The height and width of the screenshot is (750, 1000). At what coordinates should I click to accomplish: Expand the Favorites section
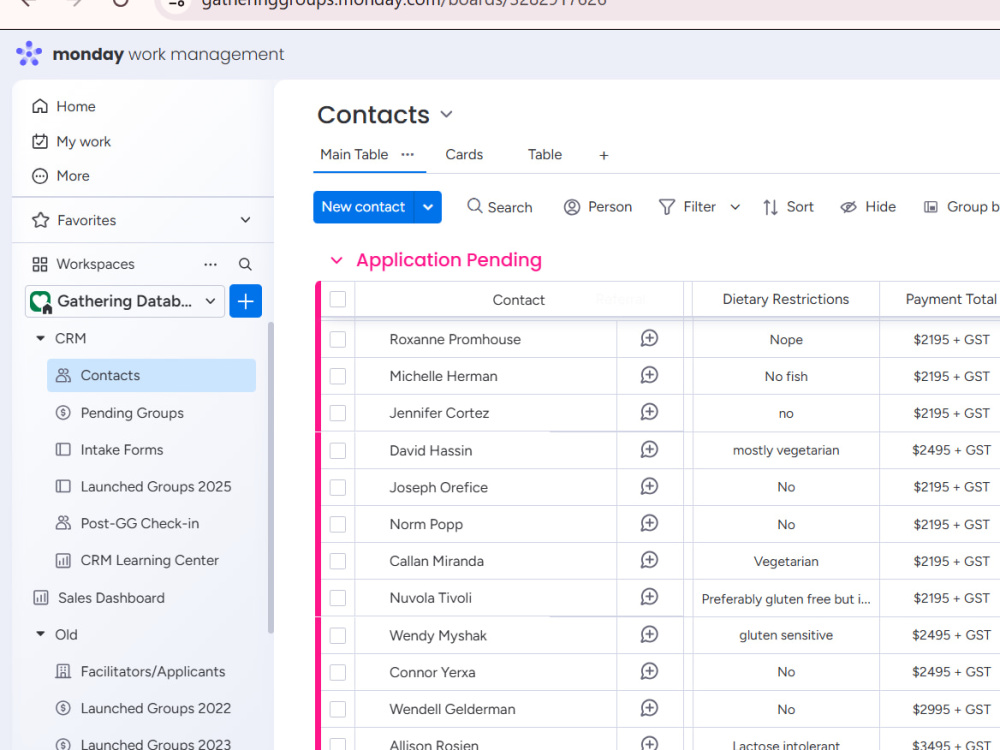[x=246, y=220]
